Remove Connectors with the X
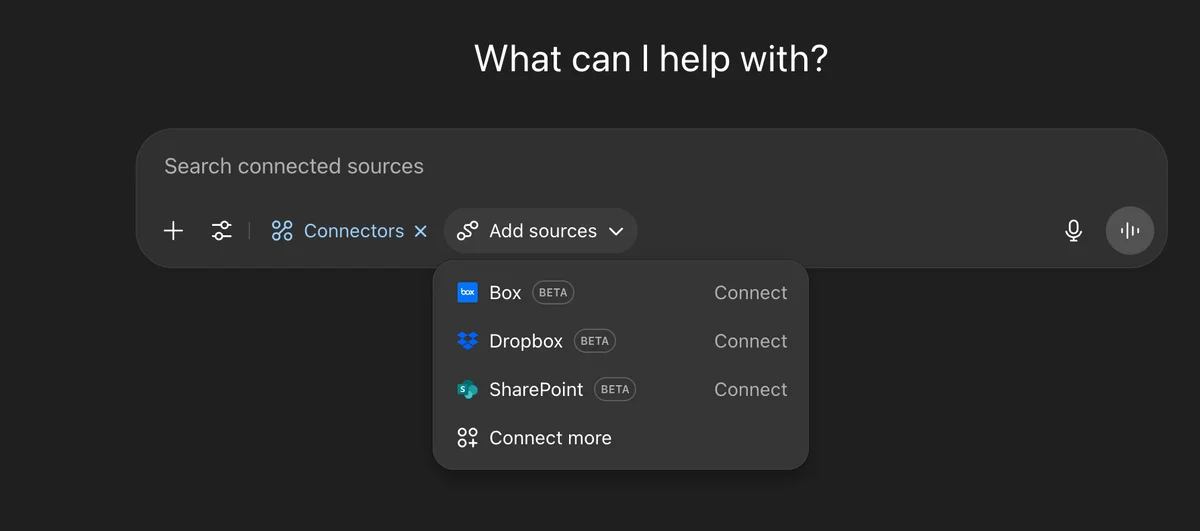This screenshot has width=1200, height=531. tap(421, 231)
